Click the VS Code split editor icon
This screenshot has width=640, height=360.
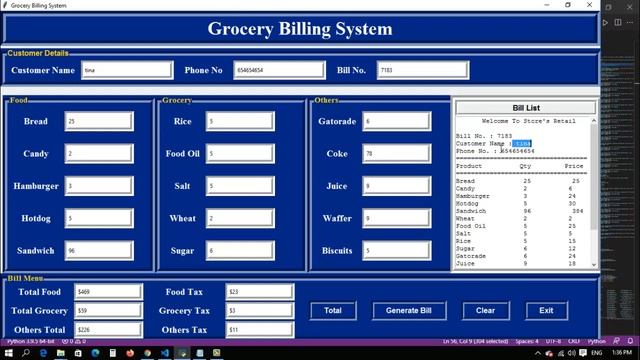618,22
